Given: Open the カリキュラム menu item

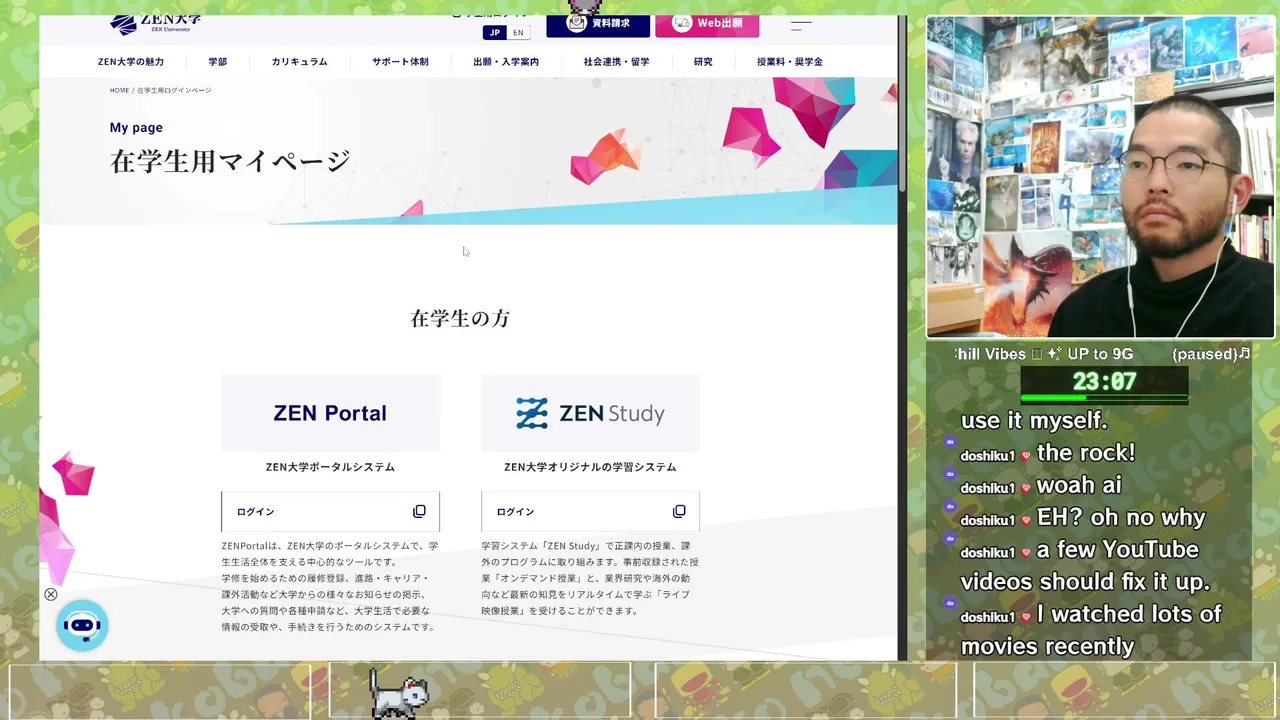Looking at the screenshot, I should 299,62.
